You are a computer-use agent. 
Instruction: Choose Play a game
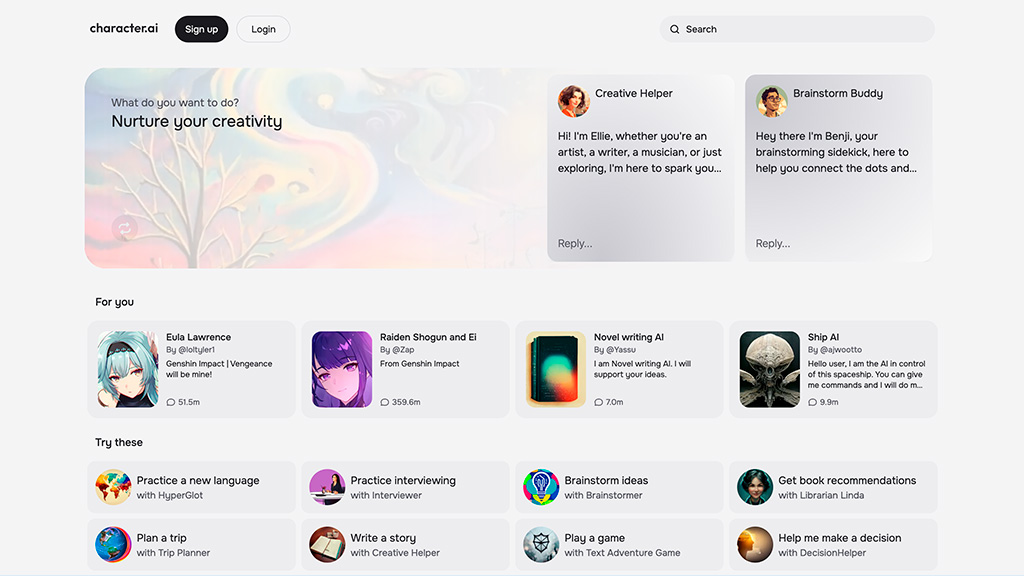(x=619, y=545)
